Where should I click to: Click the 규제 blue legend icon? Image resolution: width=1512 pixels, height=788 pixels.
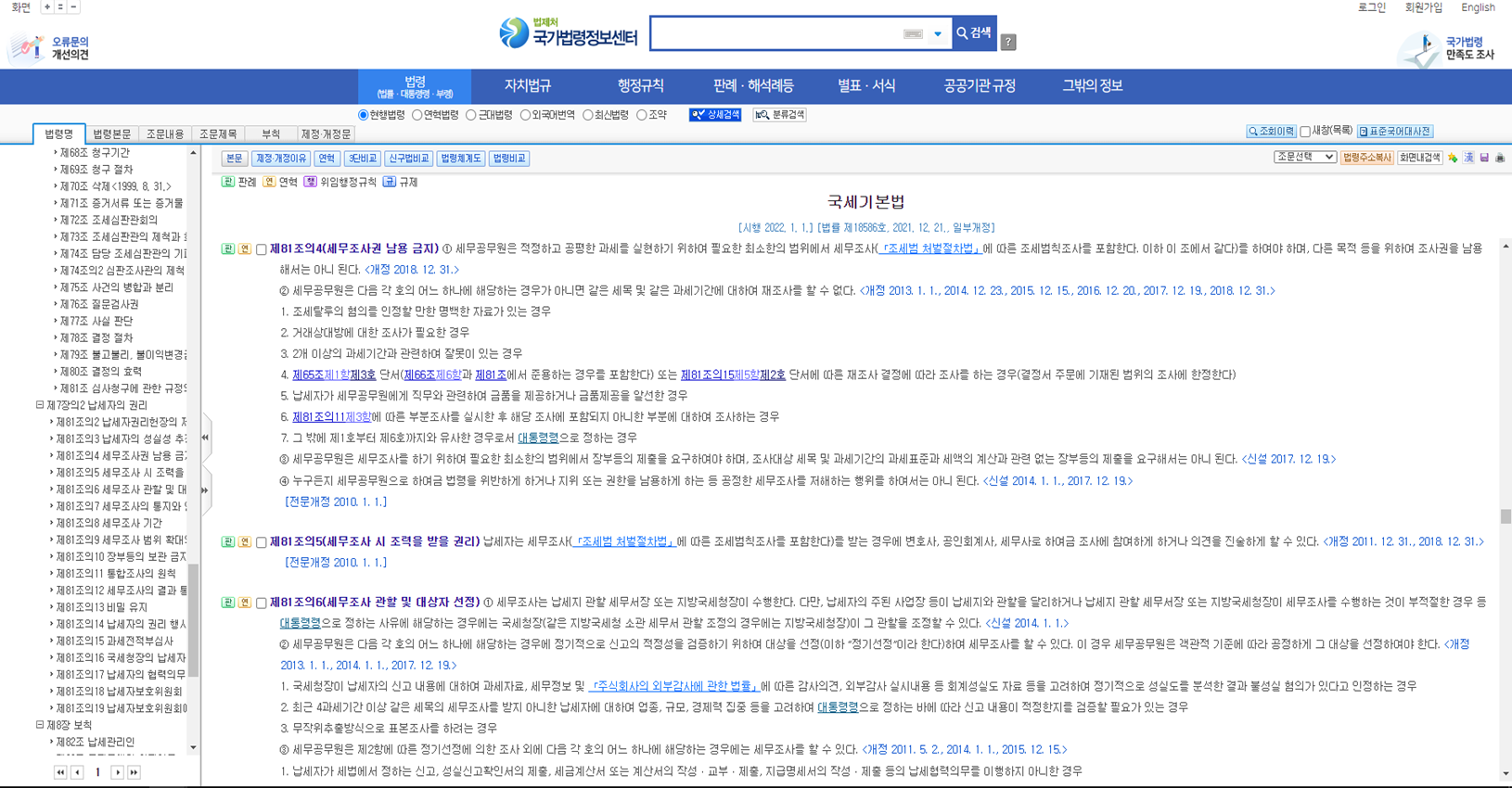pos(390,182)
